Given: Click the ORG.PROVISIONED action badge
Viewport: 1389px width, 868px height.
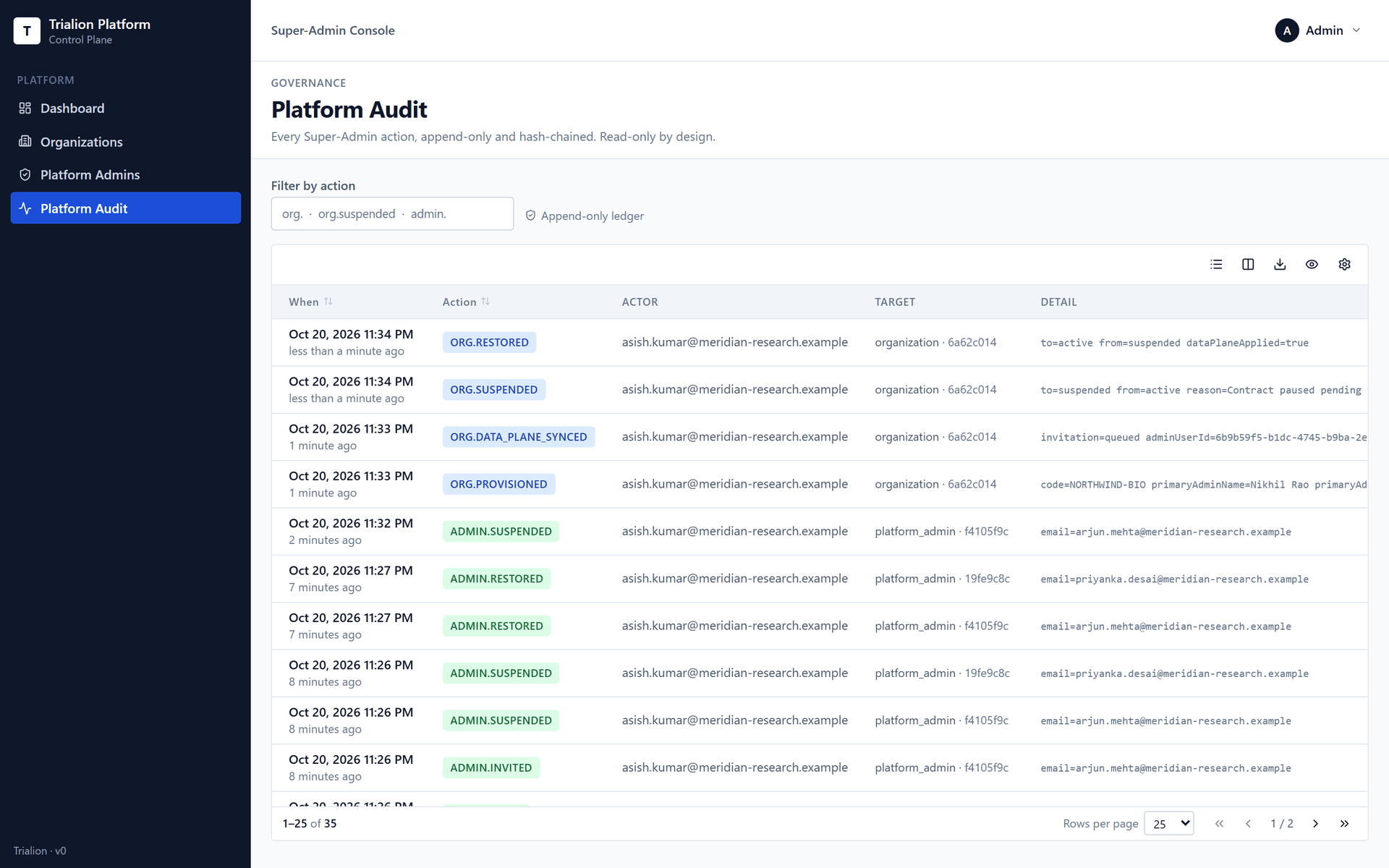Looking at the screenshot, I should coord(498,485).
